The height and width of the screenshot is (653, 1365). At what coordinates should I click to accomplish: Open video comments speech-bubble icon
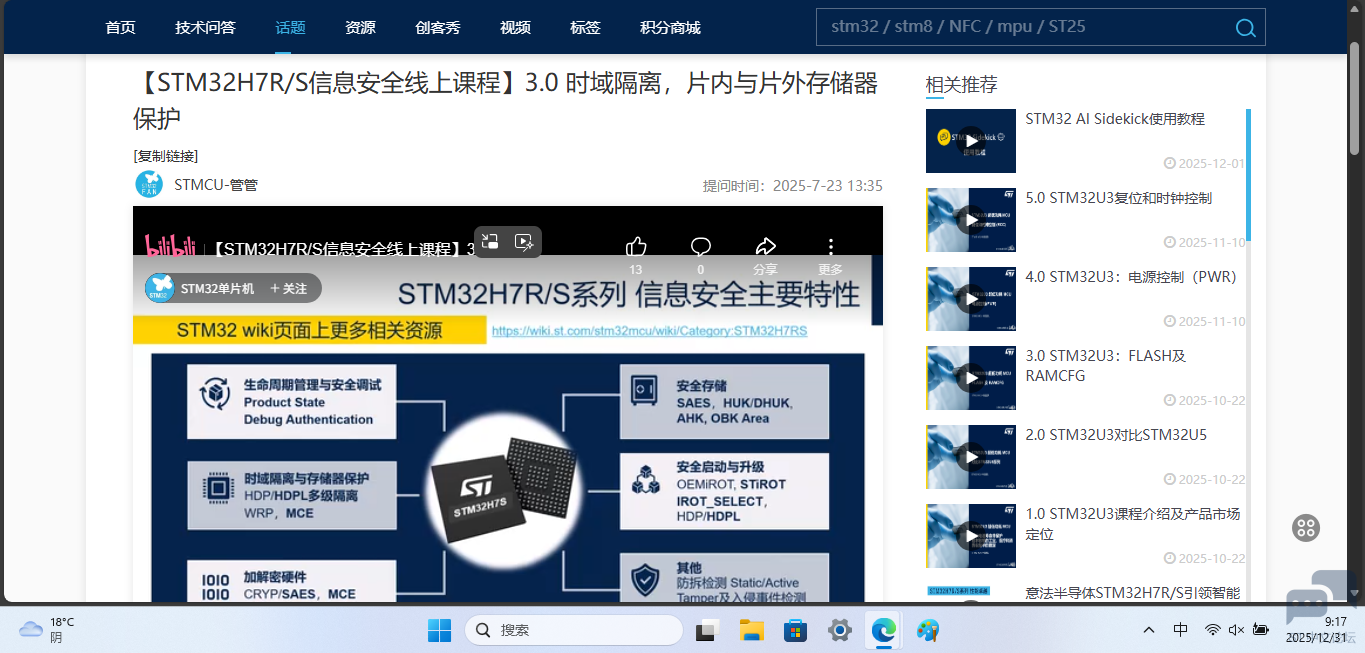701,246
